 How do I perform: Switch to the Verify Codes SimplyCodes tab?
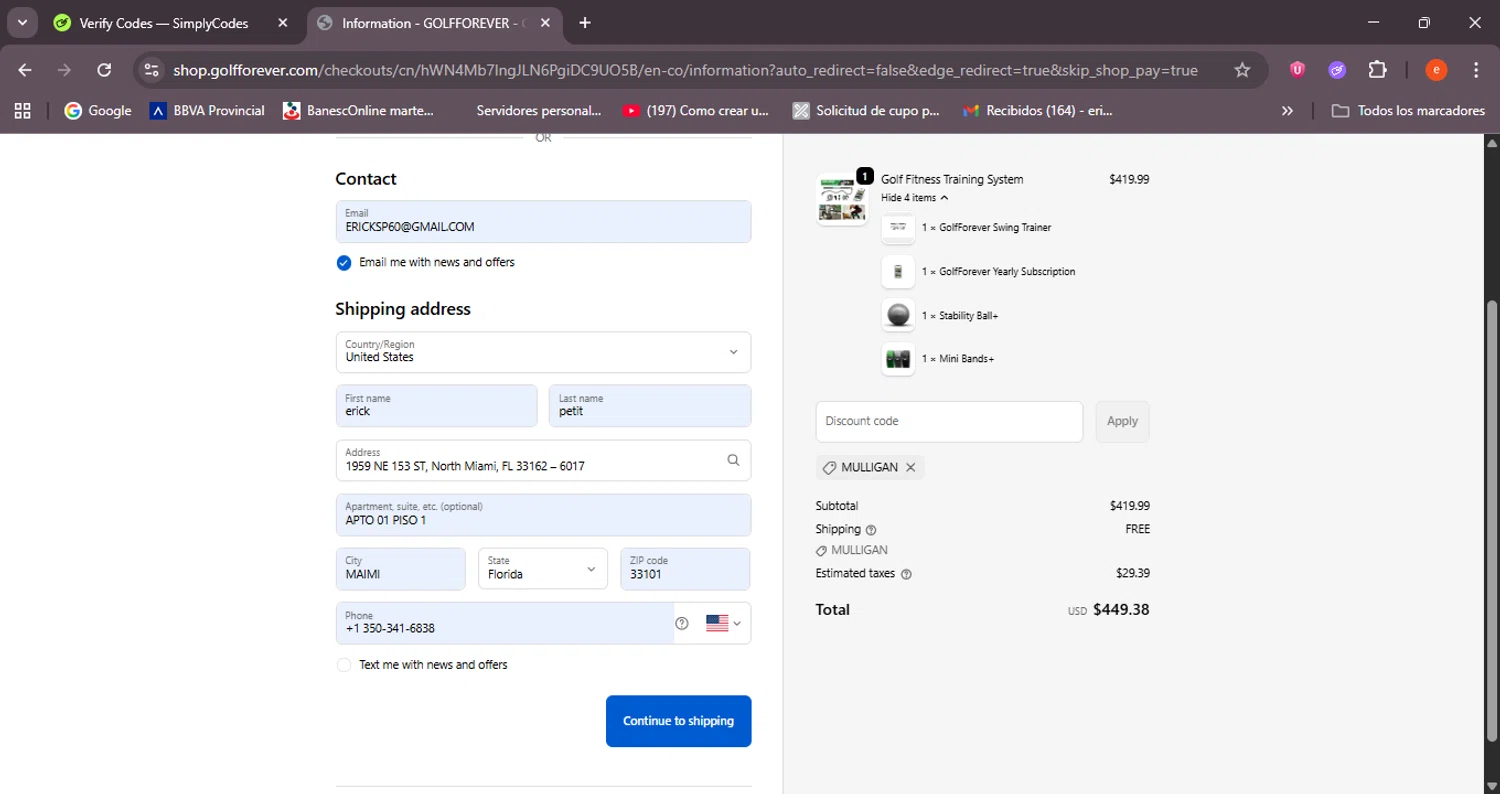click(x=164, y=23)
